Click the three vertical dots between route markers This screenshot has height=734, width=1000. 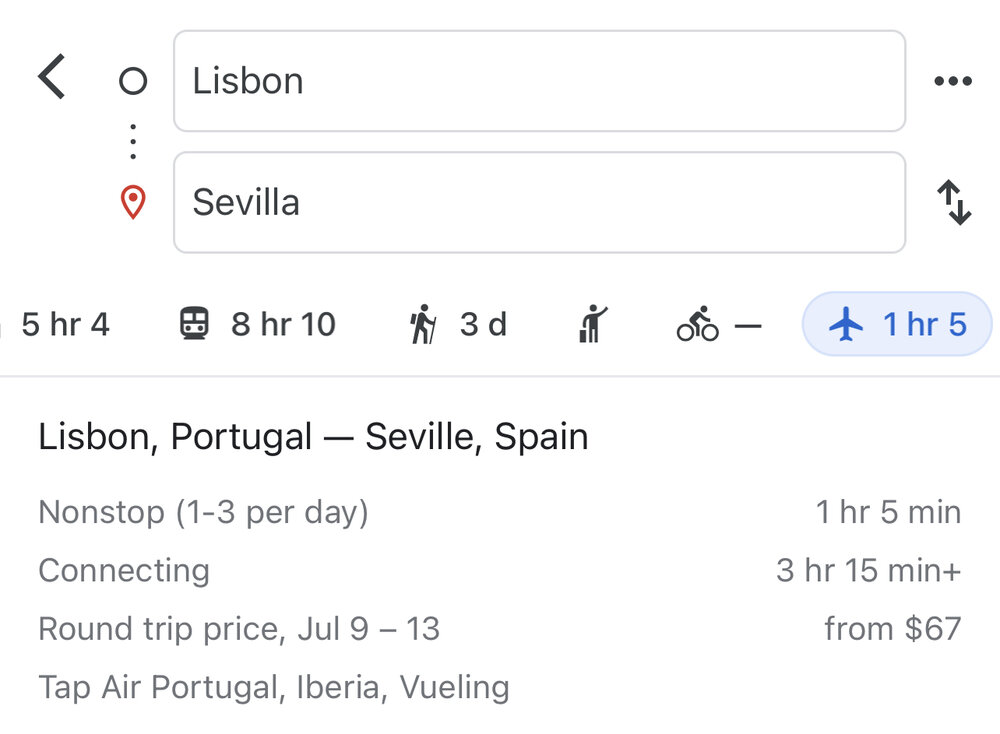pyautogui.click(x=132, y=142)
